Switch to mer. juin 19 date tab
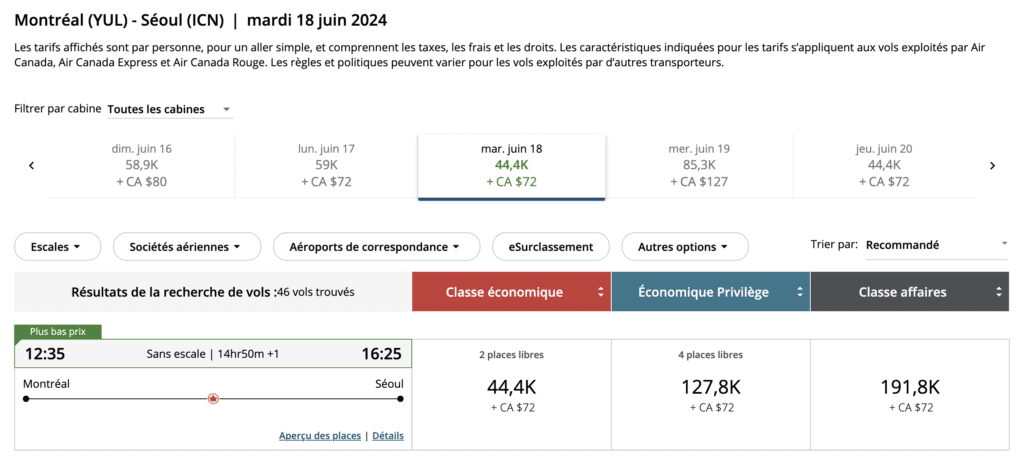Viewport: 1024px width, 456px height. tap(699, 165)
